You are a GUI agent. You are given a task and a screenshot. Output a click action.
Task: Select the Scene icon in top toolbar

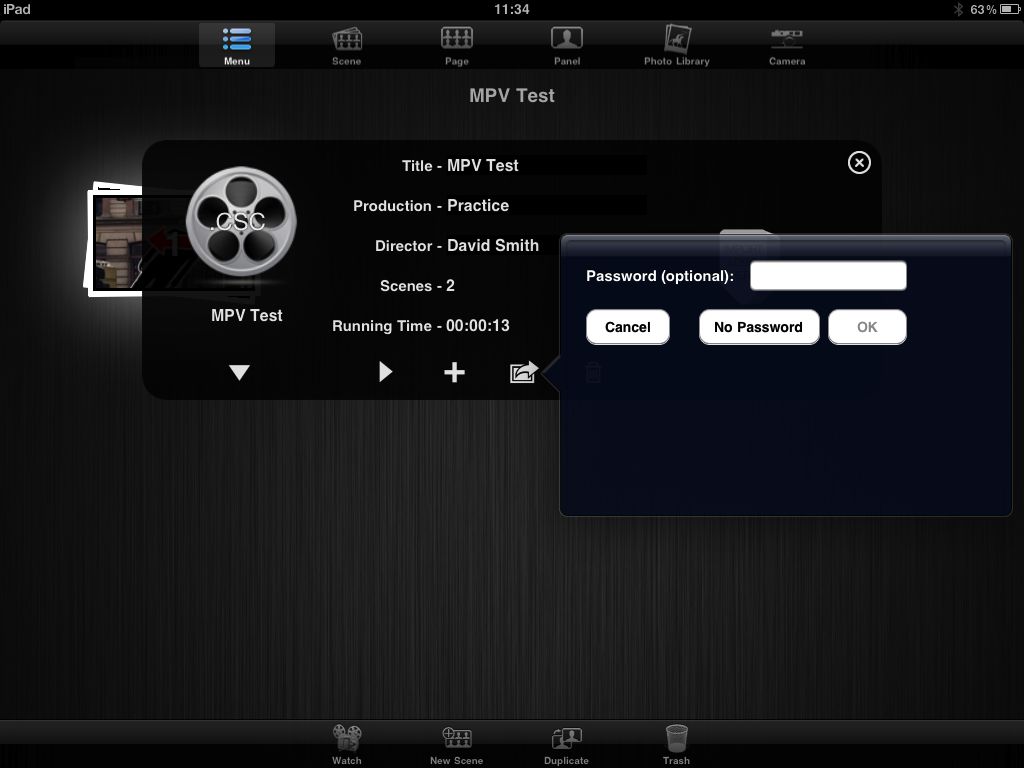coord(347,45)
